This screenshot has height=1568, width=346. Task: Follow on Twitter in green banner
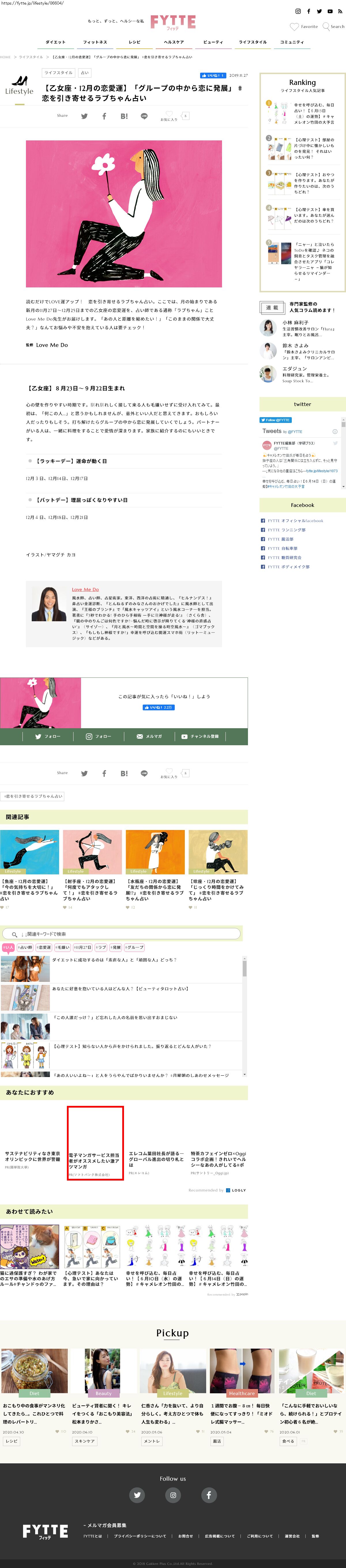click(48, 736)
